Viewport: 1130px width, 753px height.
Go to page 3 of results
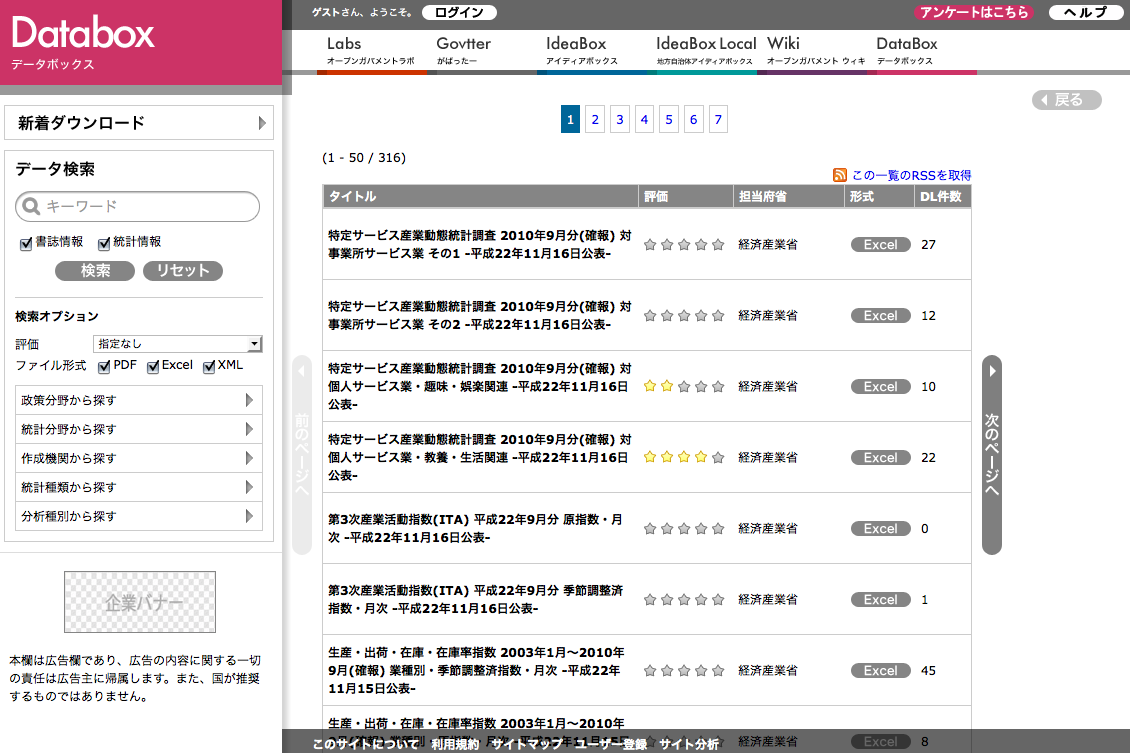point(620,120)
